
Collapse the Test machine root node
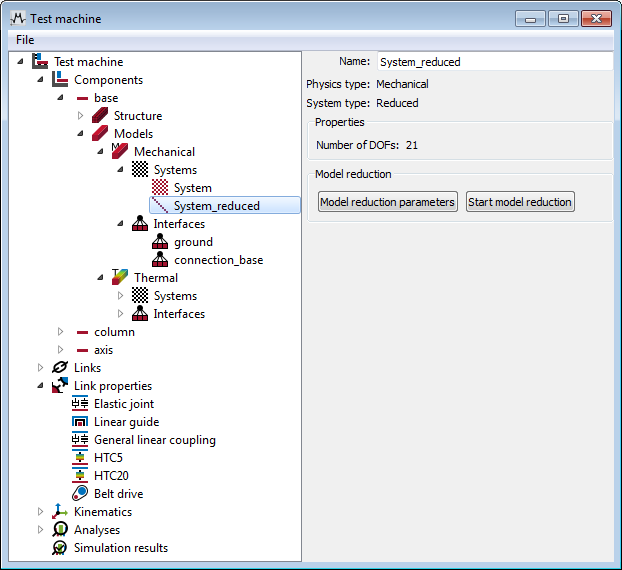(x=20, y=61)
